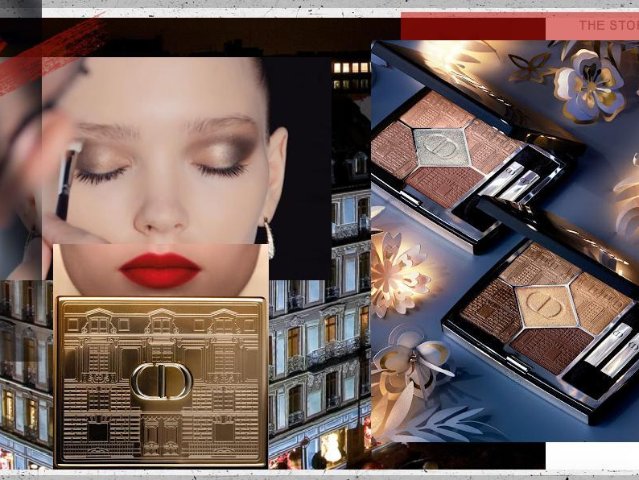Click the red lips image

pos(160,268)
